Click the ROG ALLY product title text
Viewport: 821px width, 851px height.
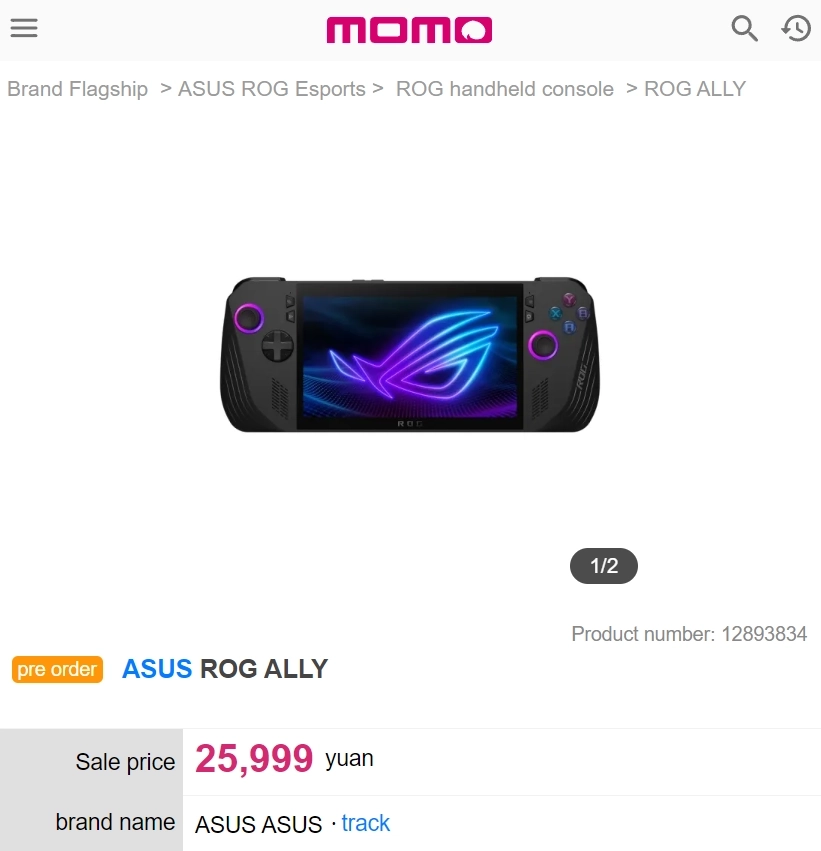point(264,669)
